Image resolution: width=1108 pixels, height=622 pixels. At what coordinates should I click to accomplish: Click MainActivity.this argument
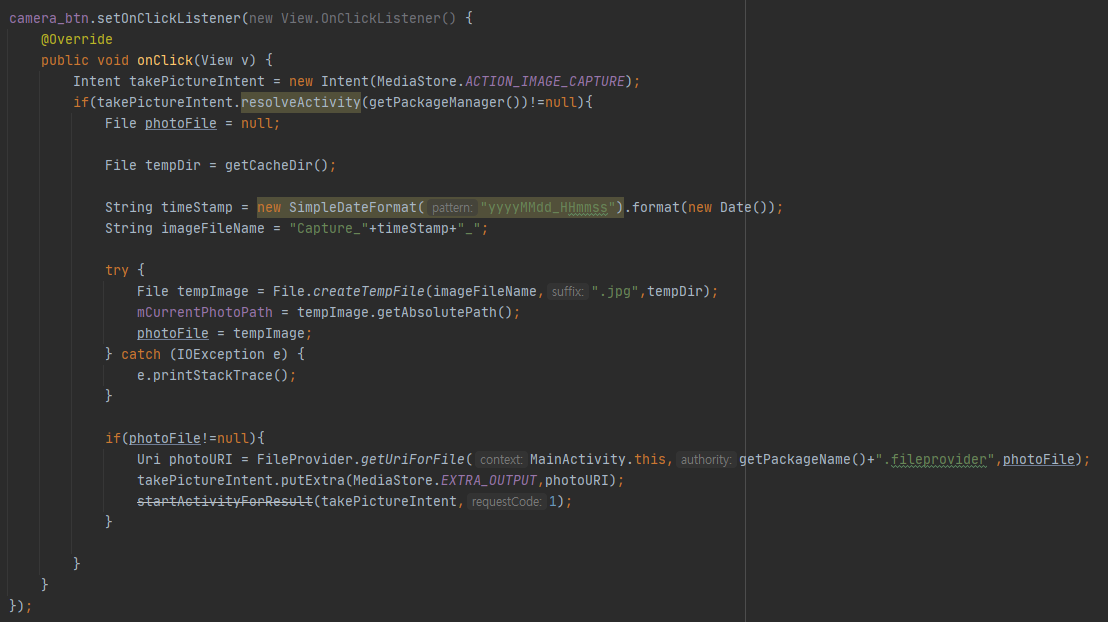[598, 459]
